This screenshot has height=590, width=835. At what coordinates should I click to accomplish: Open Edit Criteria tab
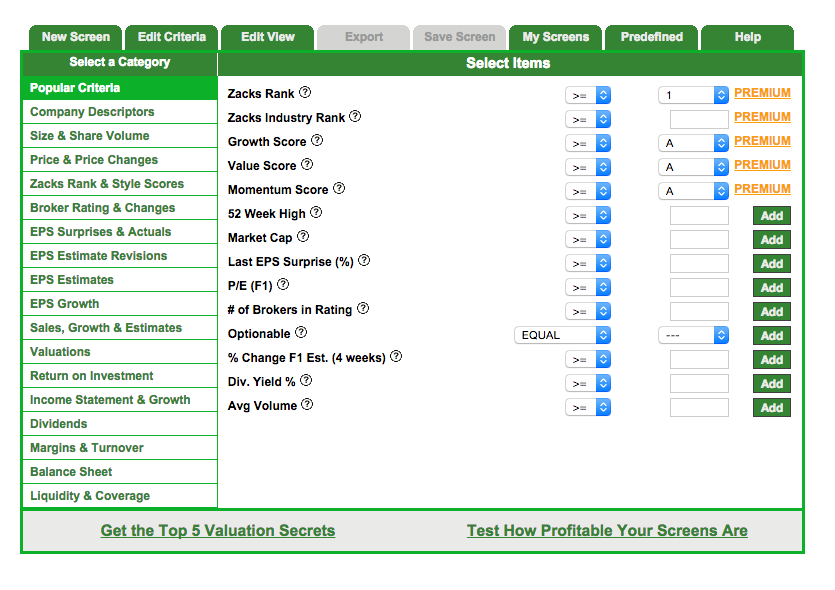(171, 37)
